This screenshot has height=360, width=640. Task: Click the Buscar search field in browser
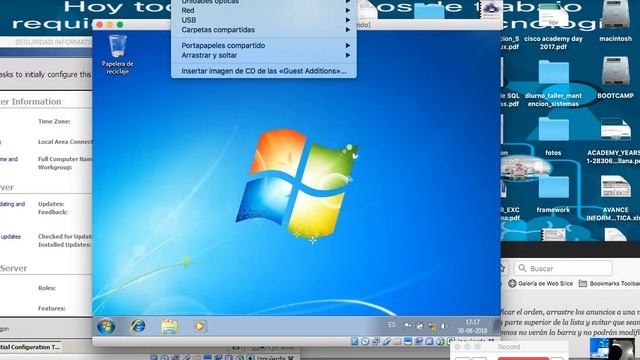(x=563, y=268)
